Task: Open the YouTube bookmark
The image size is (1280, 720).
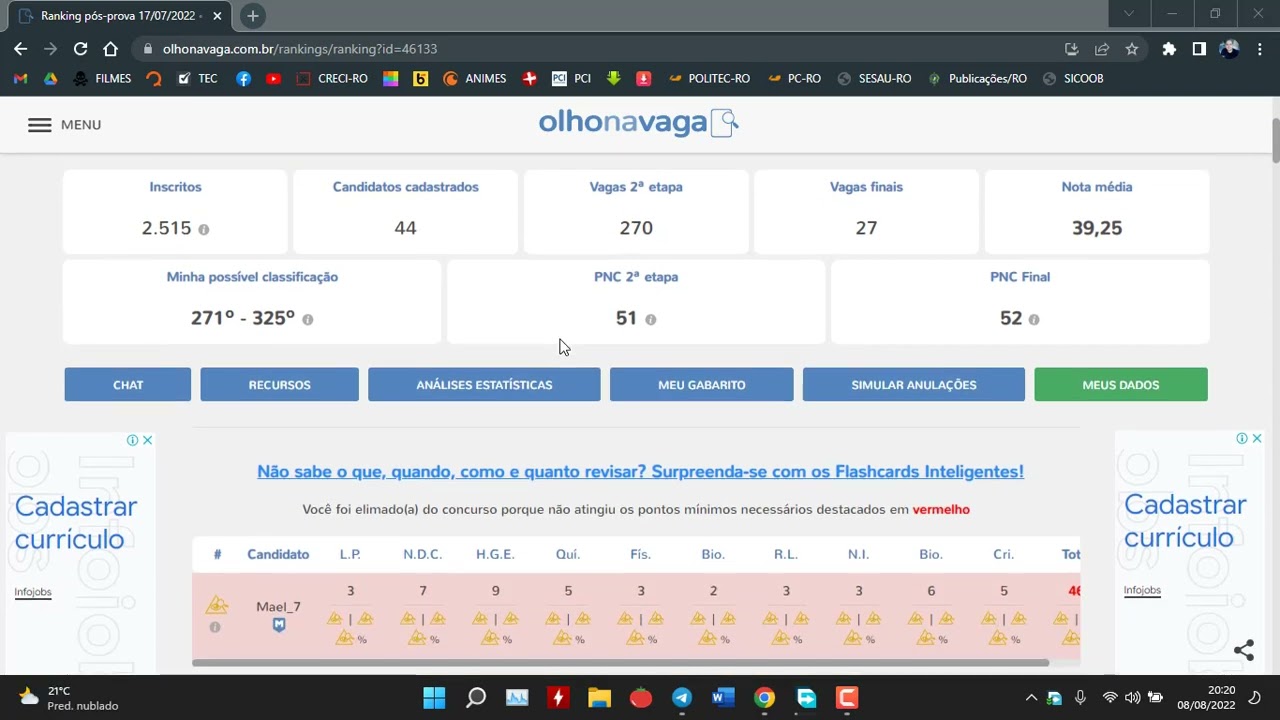Action: point(273,78)
